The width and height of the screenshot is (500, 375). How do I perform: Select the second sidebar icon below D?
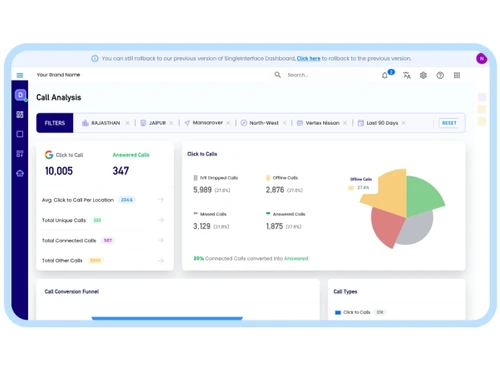point(20,115)
